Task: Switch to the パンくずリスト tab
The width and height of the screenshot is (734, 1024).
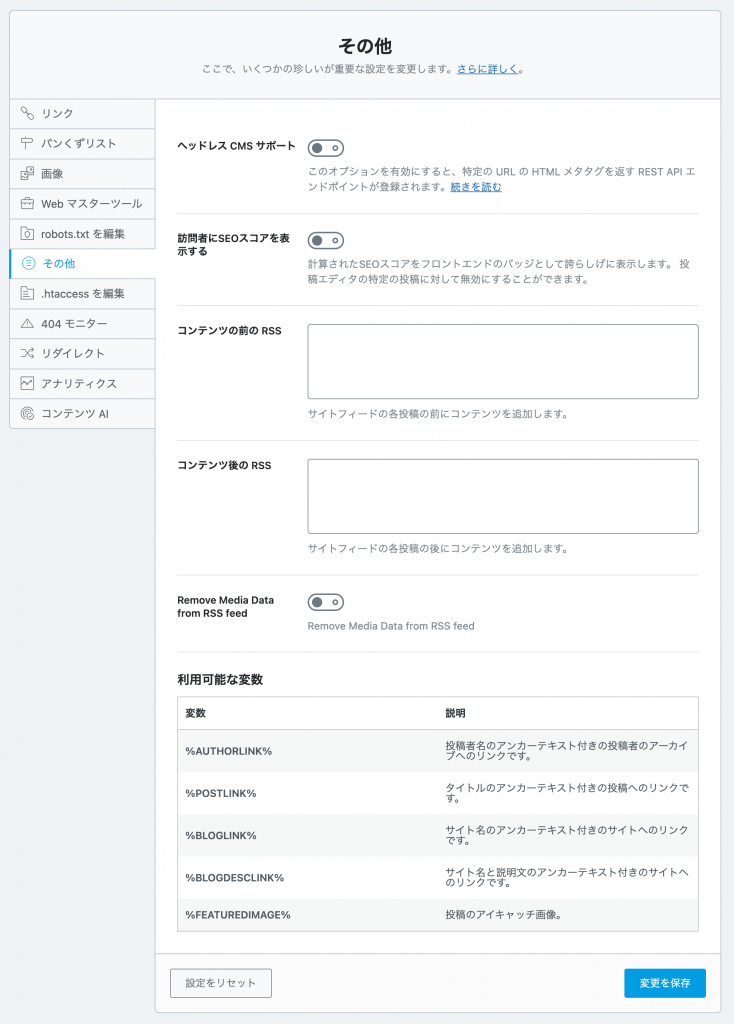Action: 82,144
